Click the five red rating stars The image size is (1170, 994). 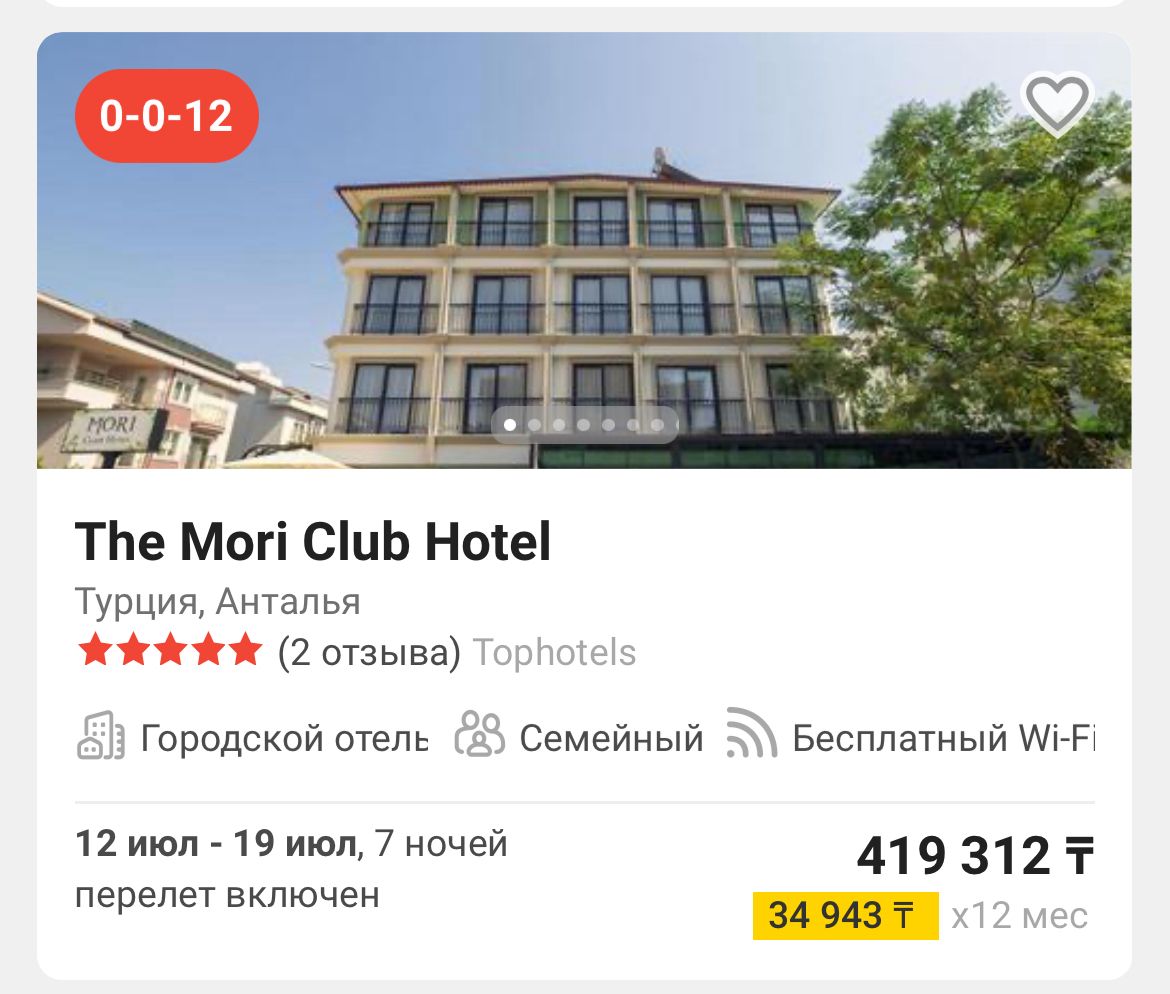point(170,650)
